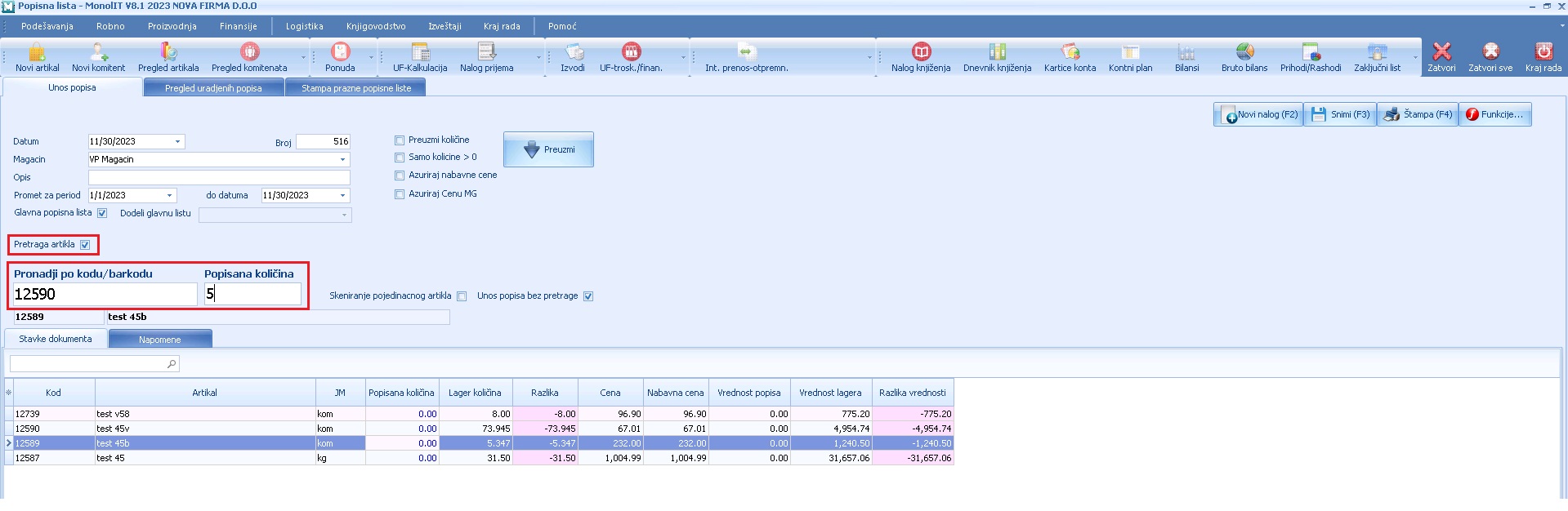1568x511 pixels.
Task: Expand the Magacin dropdown
Action: tap(342, 160)
